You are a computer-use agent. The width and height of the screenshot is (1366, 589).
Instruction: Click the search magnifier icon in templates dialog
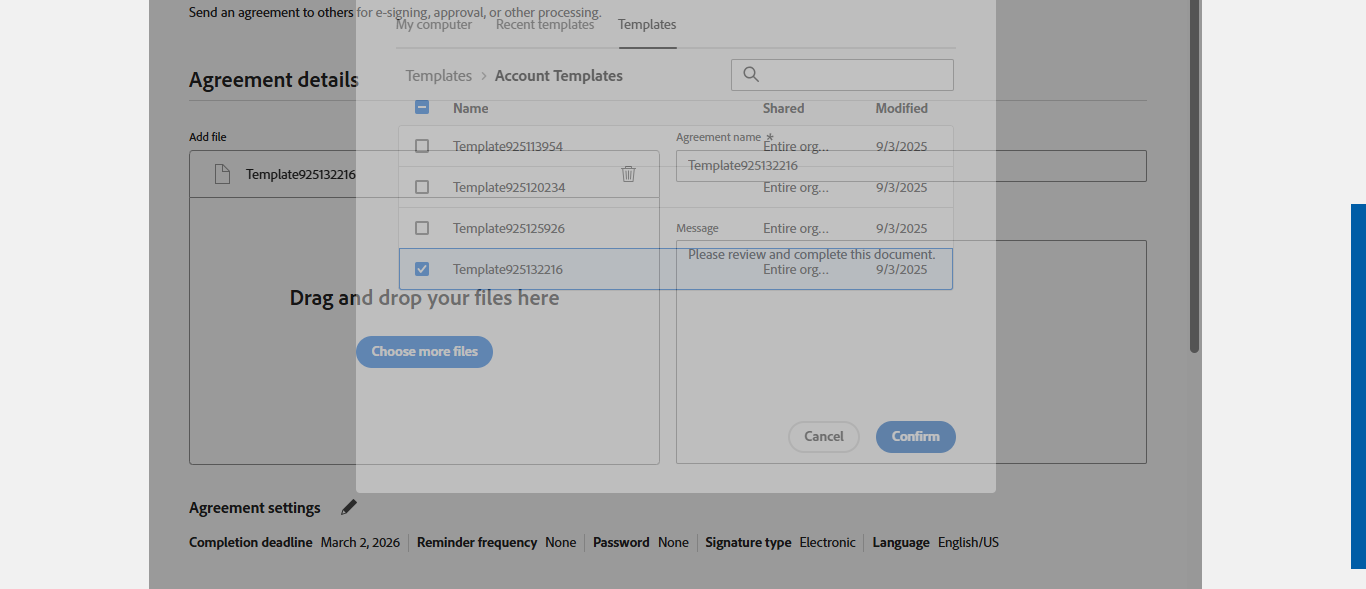pyautogui.click(x=751, y=75)
